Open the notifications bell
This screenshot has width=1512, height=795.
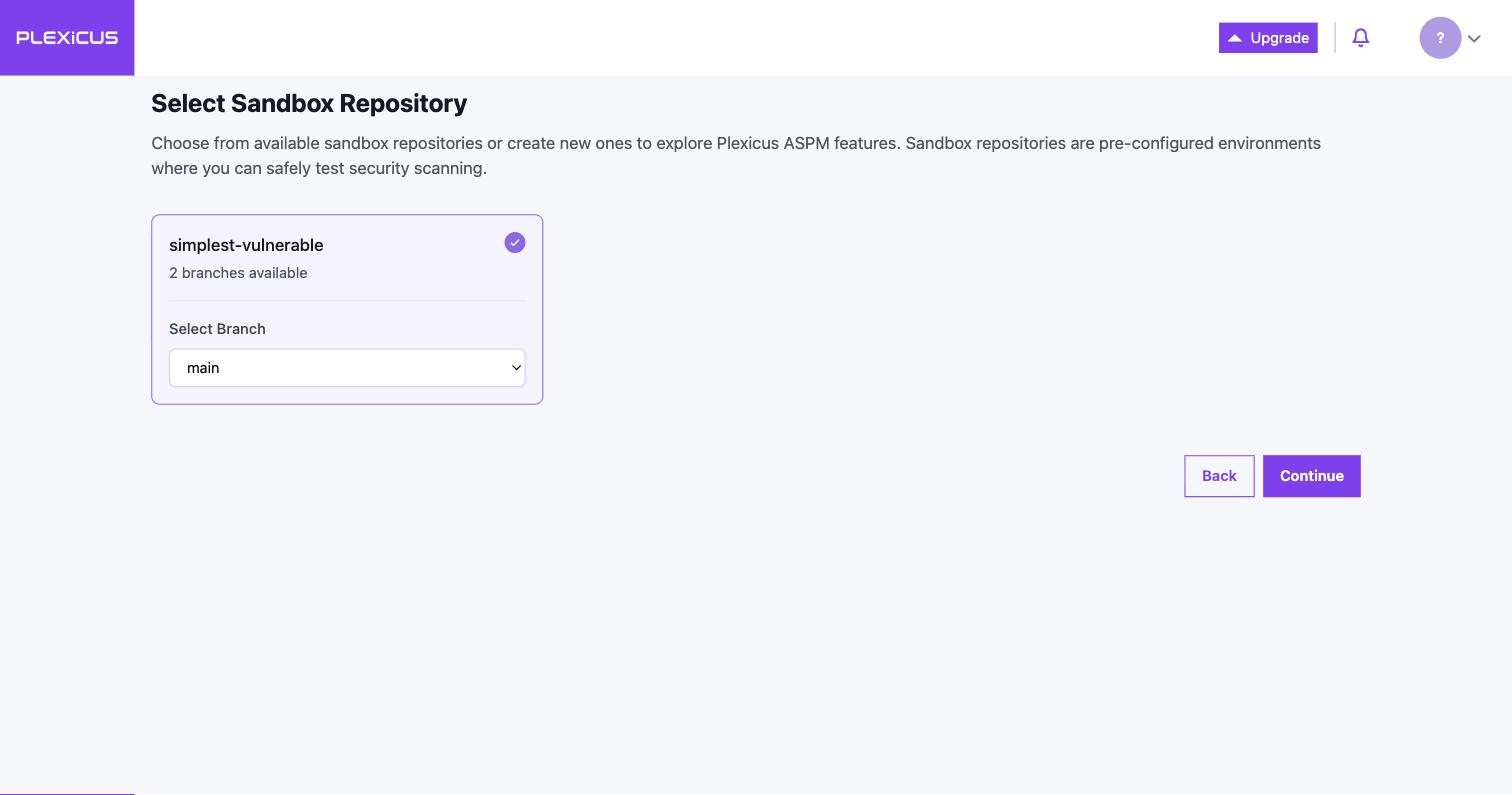pyautogui.click(x=1360, y=38)
